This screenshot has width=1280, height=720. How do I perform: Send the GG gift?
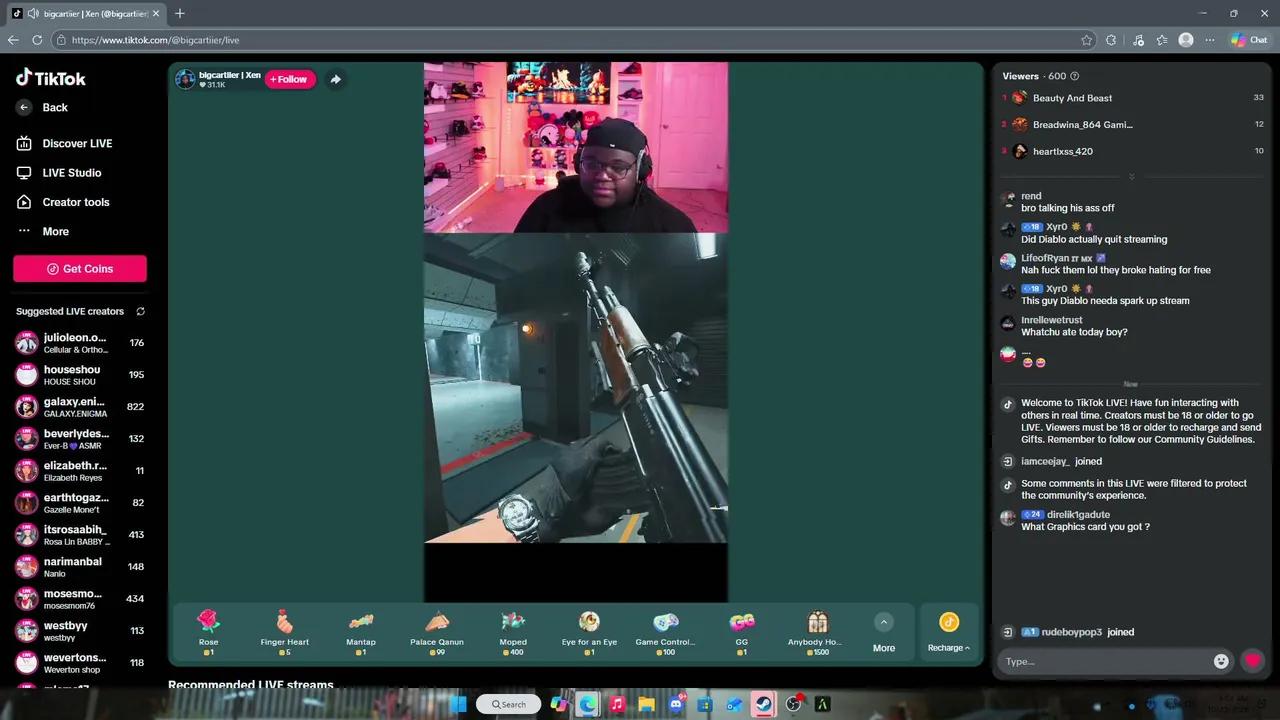[742, 632]
